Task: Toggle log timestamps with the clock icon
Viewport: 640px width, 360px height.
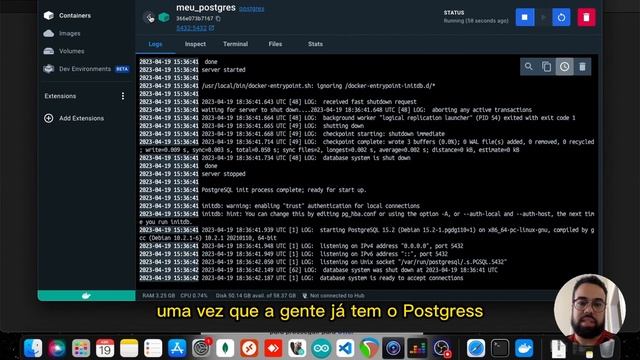Action: [x=564, y=67]
